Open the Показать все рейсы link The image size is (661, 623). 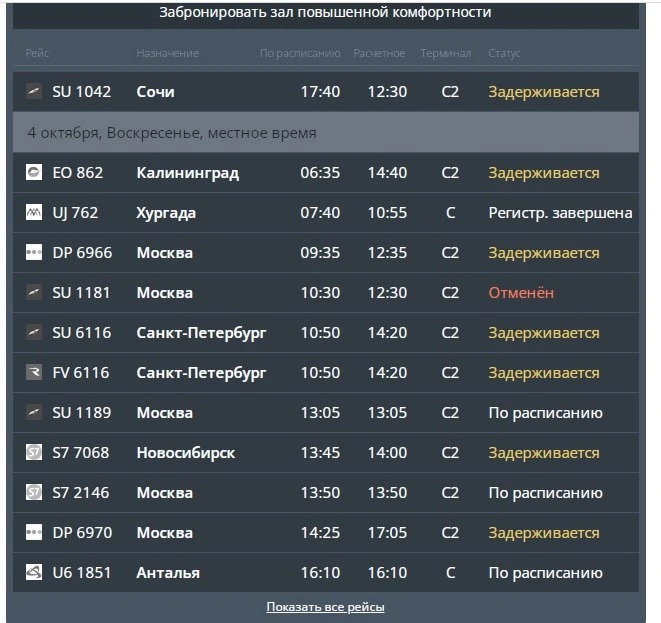pyautogui.click(x=325, y=607)
